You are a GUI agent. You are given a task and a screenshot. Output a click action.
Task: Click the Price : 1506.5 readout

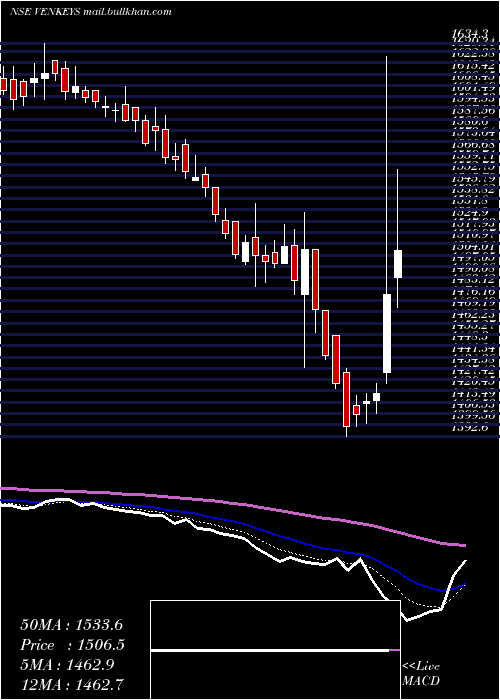(x=72, y=645)
